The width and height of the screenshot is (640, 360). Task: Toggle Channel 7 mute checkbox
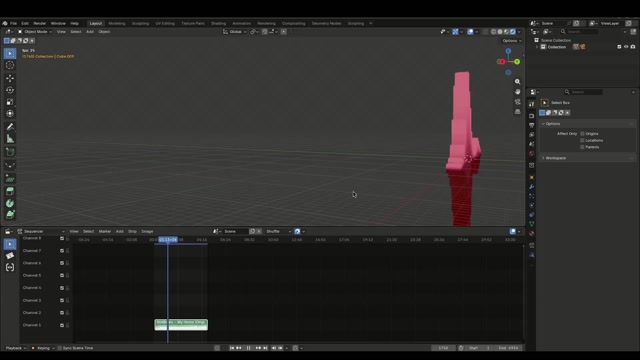pos(62,251)
